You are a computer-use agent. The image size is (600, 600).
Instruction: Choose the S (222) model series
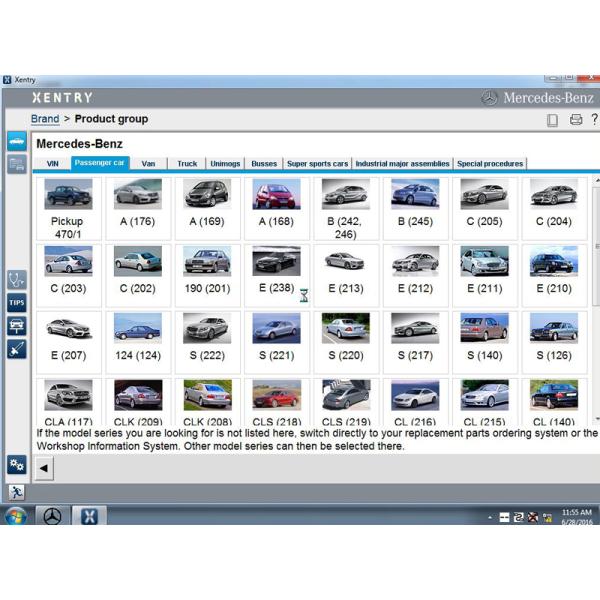[x=207, y=342]
